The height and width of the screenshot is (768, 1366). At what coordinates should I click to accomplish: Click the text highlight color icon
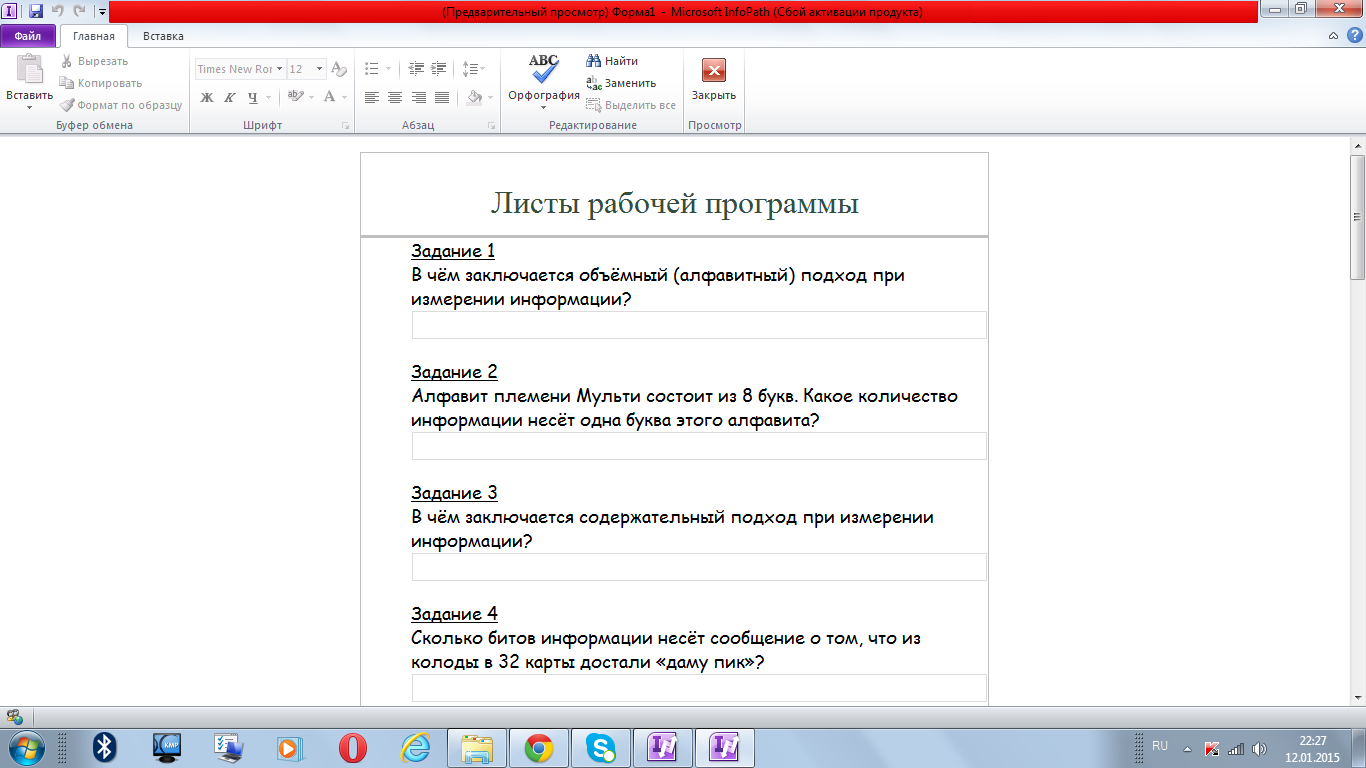[x=295, y=97]
